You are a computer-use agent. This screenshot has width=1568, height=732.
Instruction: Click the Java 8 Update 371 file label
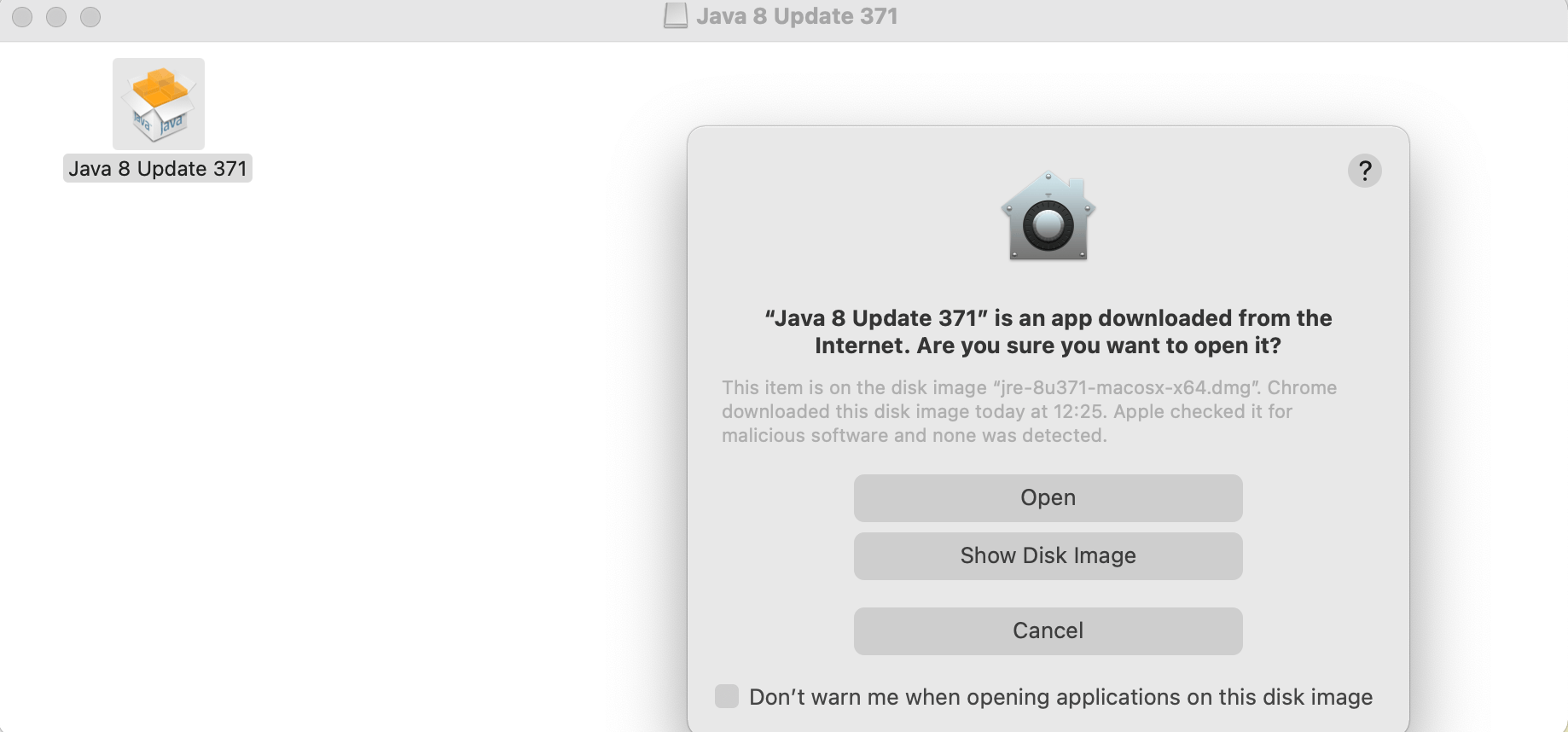click(x=158, y=168)
